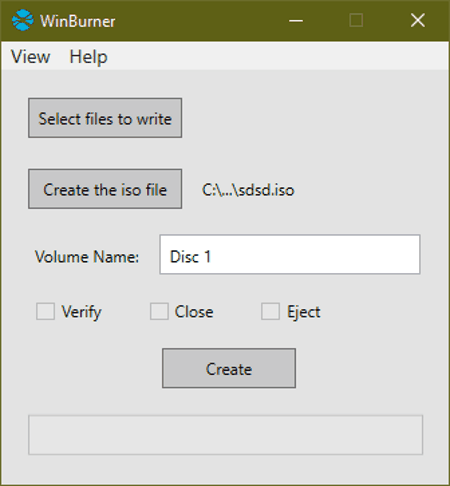Click the WinBurner app icon in title bar

click(23, 21)
